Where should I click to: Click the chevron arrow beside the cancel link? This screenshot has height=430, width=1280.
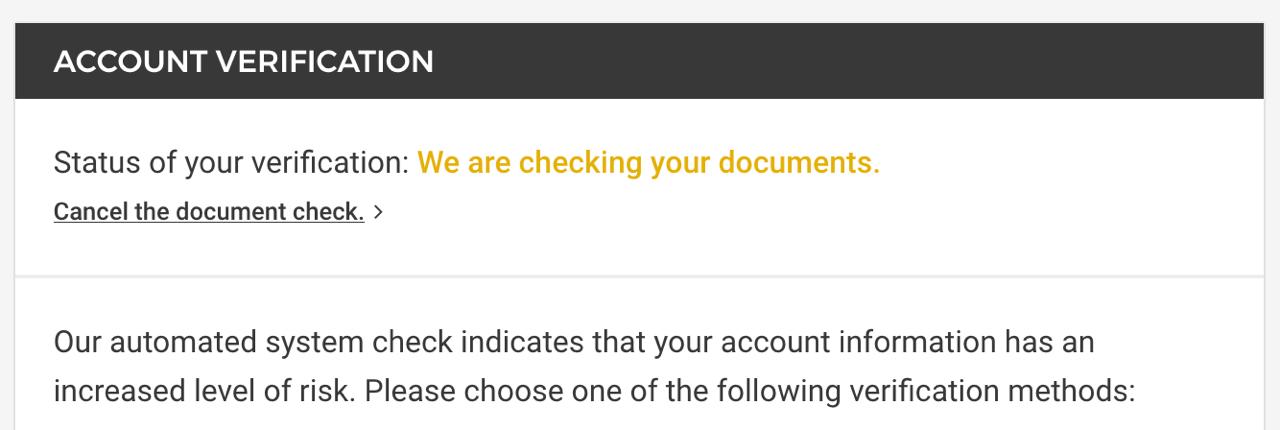378,212
